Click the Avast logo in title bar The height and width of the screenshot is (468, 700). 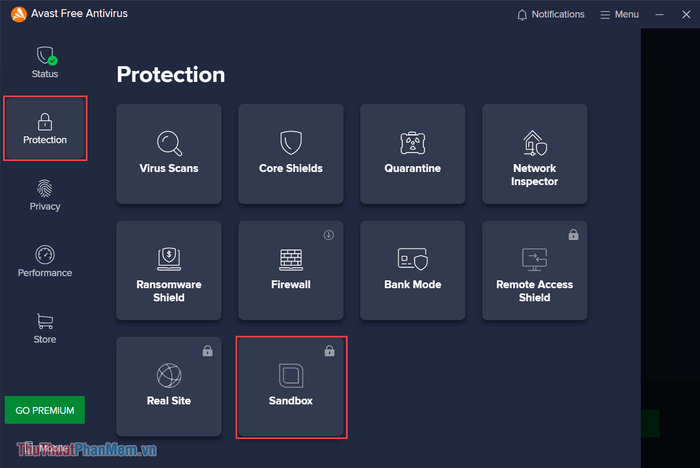pos(19,14)
